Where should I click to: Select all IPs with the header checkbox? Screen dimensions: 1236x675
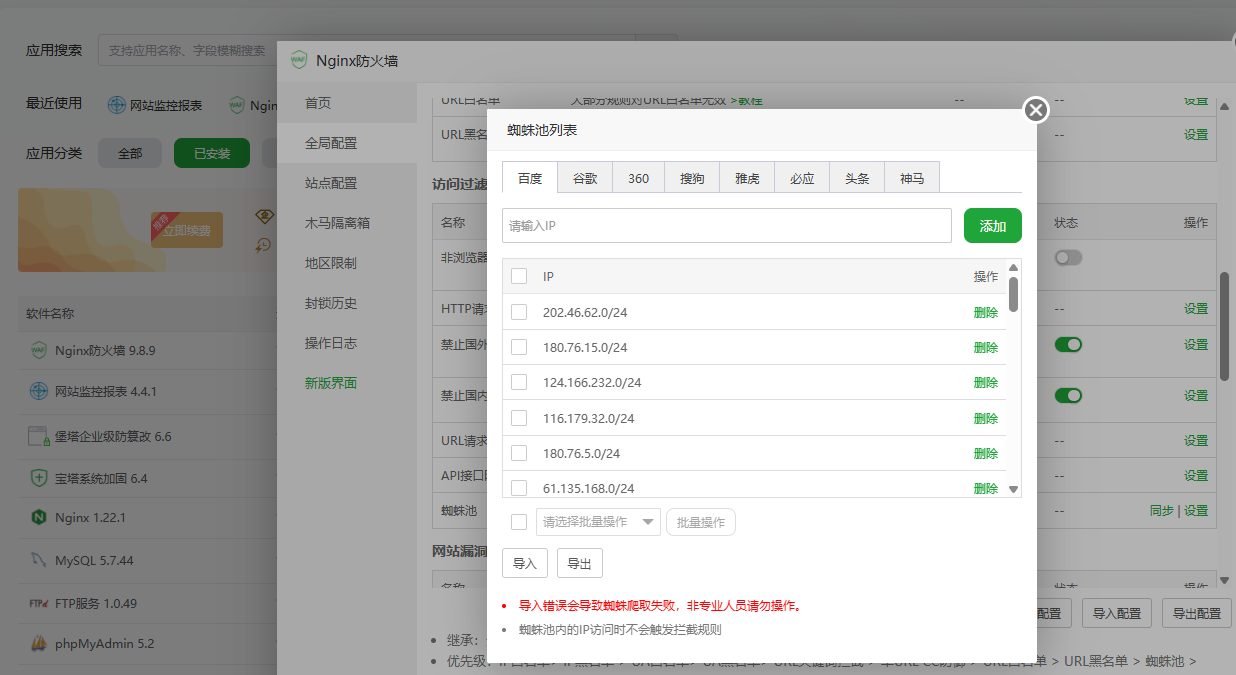click(519, 276)
